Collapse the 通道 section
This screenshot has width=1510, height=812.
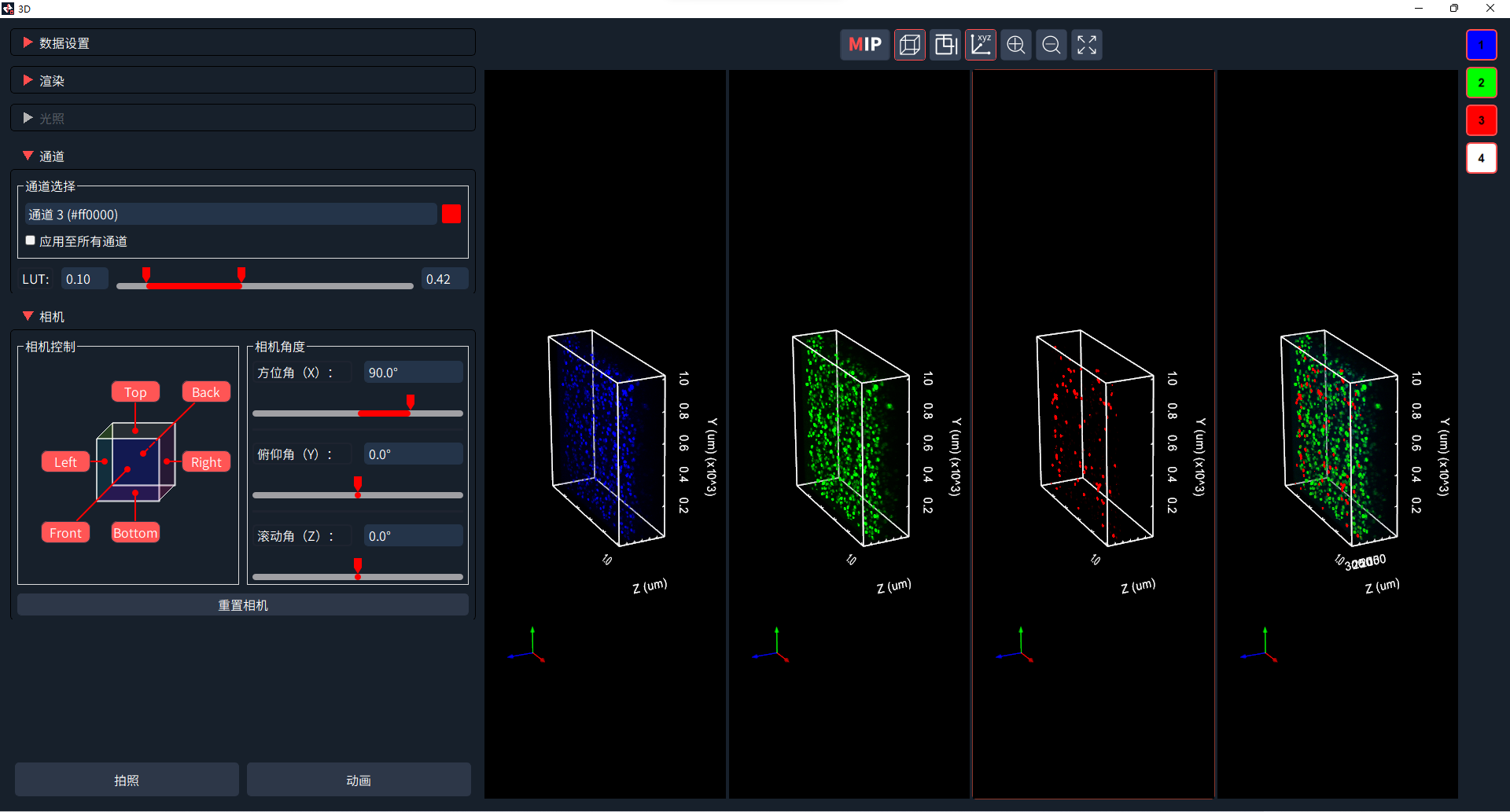pos(243,156)
